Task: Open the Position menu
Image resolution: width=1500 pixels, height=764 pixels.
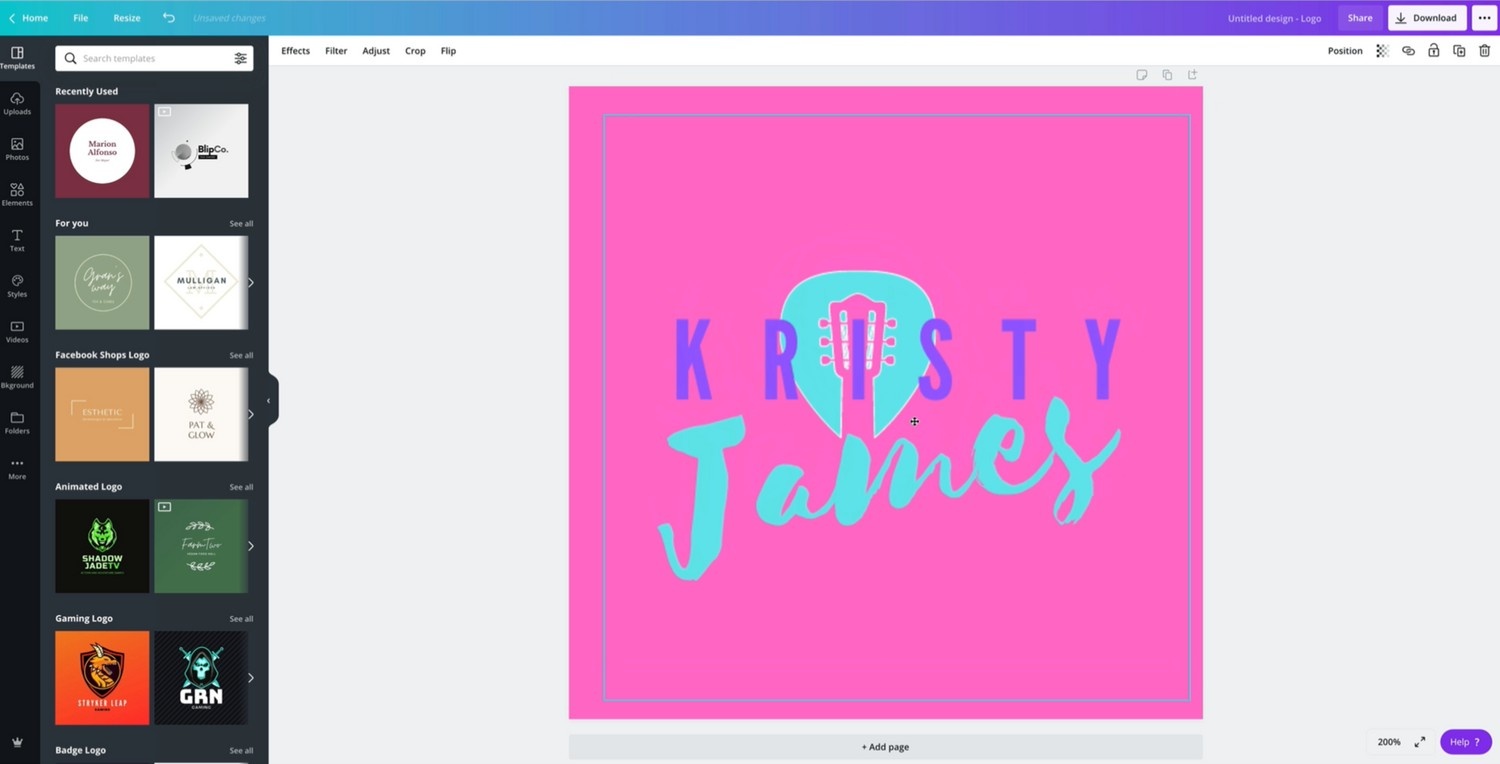Action: click(1345, 51)
